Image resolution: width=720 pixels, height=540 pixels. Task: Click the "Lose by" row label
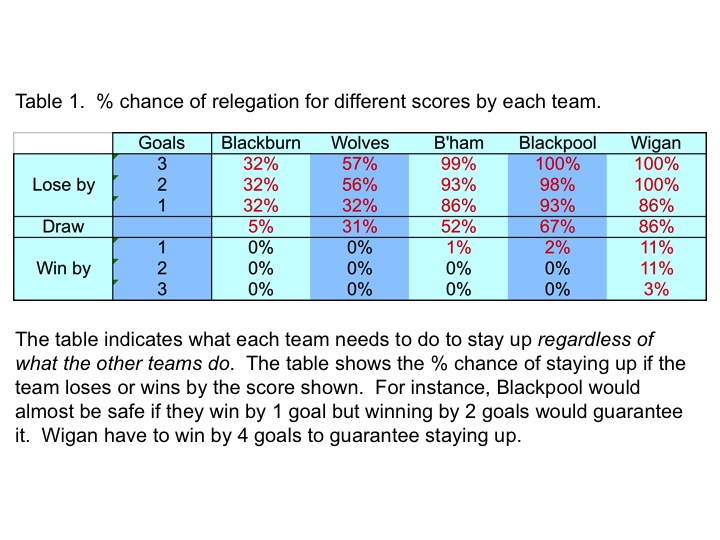[64, 185]
